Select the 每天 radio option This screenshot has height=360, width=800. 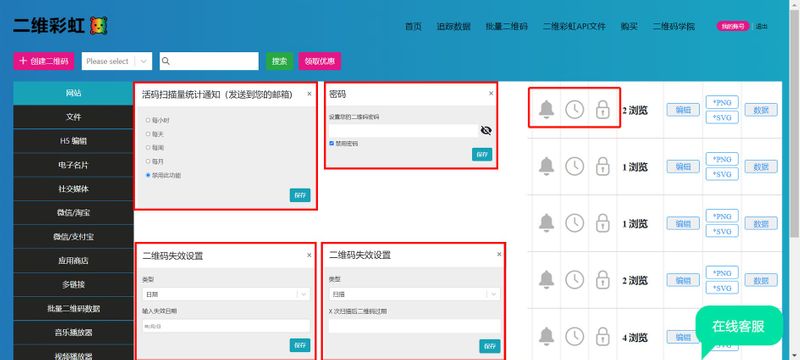(148, 134)
